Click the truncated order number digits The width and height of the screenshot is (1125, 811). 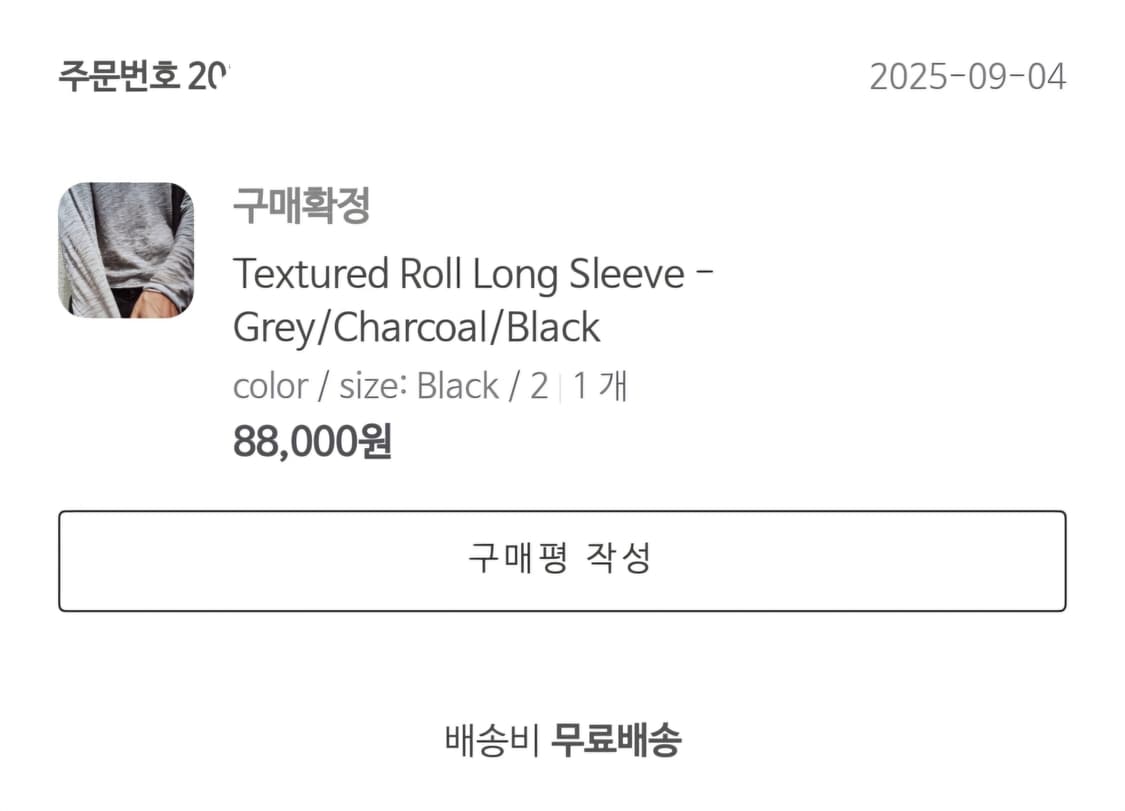[208, 77]
